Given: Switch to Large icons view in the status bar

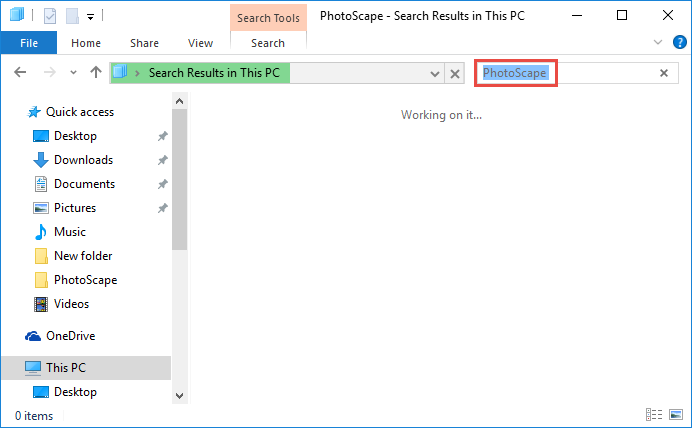Looking at the screenshot, I should coord(676,415).
